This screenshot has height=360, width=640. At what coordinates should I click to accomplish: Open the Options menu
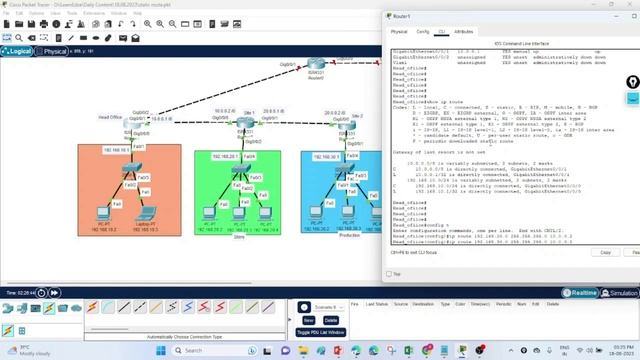click(36, 13)
